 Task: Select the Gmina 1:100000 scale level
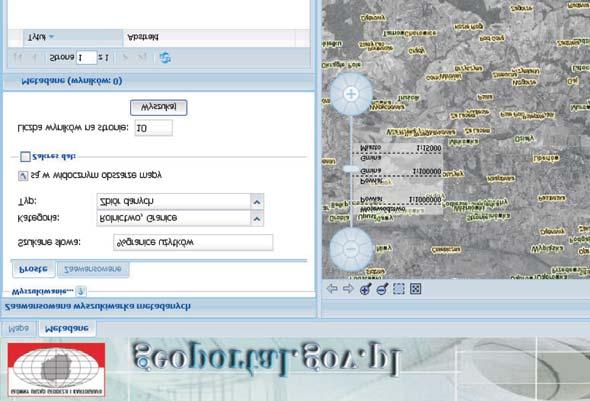pos(400,171)
